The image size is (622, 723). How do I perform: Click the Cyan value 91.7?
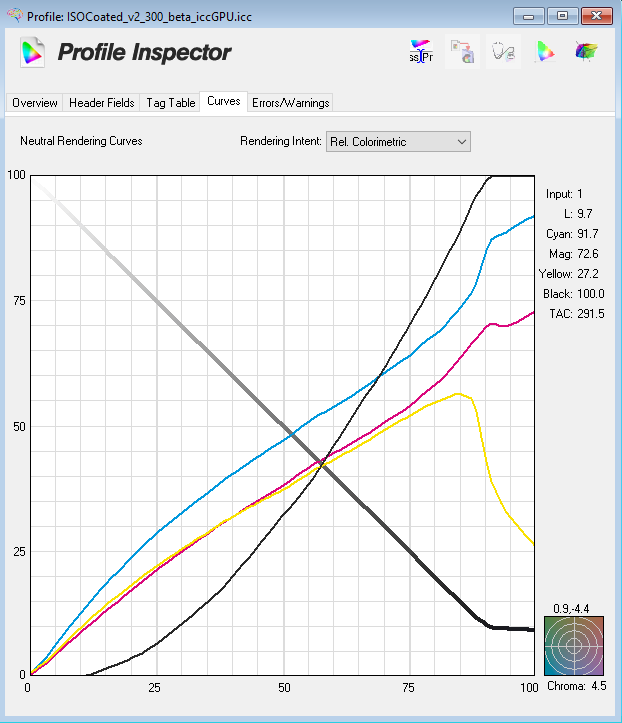coord(587,234)
